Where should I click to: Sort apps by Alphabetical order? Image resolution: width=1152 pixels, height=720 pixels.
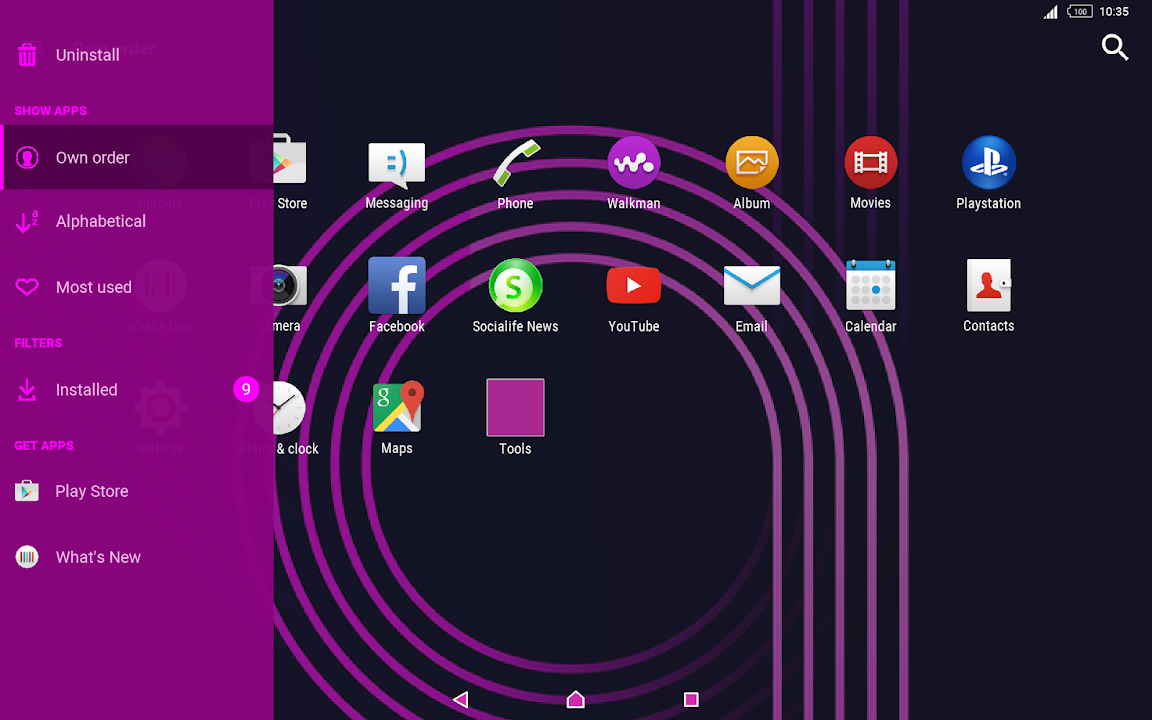(100, 222)
